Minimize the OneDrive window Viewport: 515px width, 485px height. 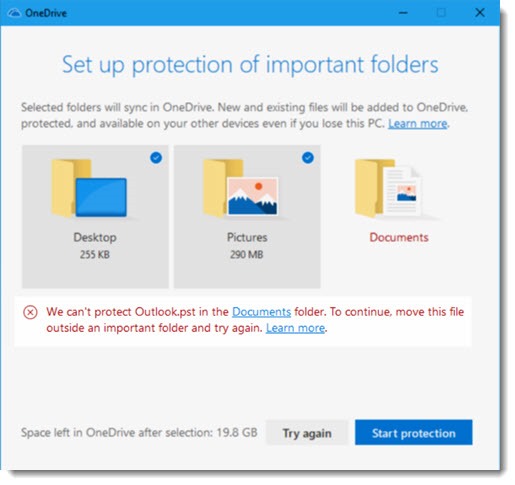[x=403, y=13]
